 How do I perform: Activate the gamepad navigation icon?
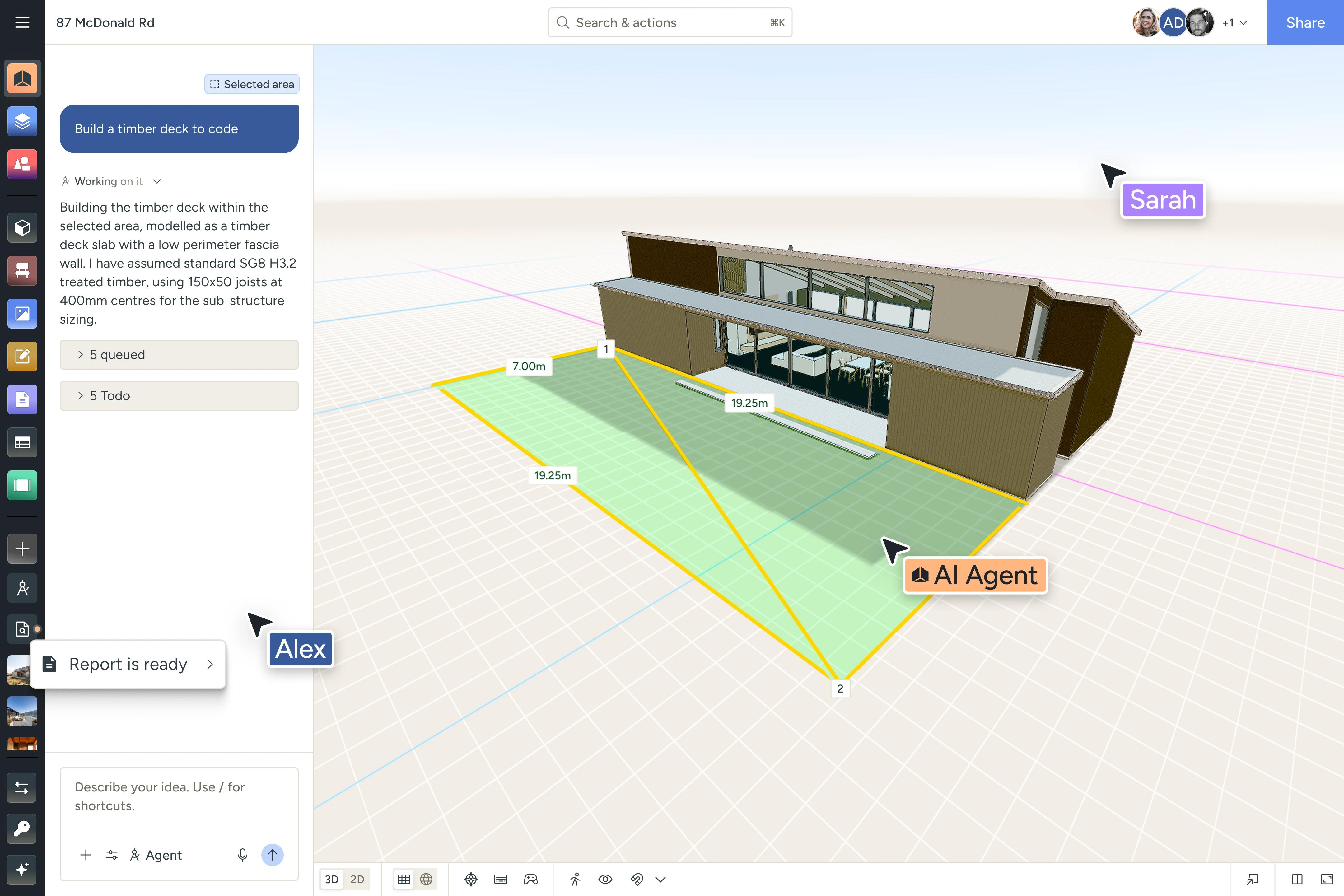point(531,880)
